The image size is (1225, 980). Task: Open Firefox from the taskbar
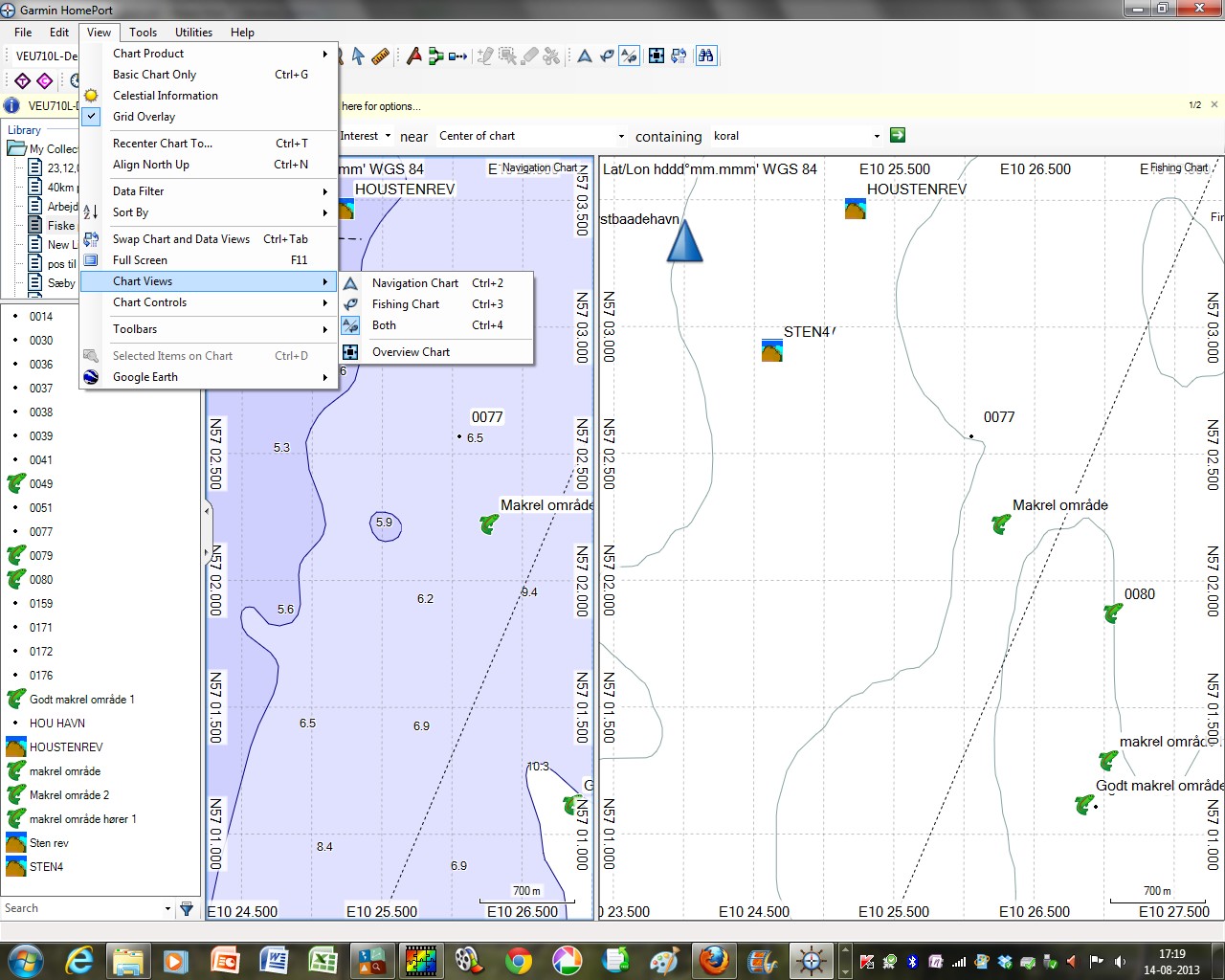713,960
